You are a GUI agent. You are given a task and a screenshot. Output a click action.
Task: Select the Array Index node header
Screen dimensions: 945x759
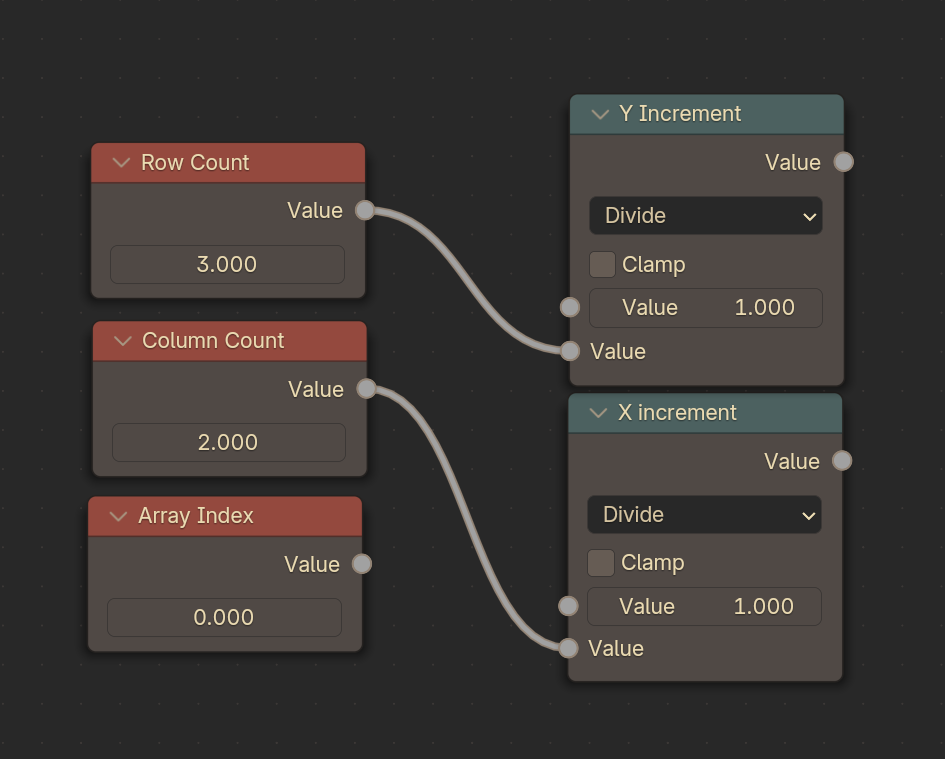225,516
